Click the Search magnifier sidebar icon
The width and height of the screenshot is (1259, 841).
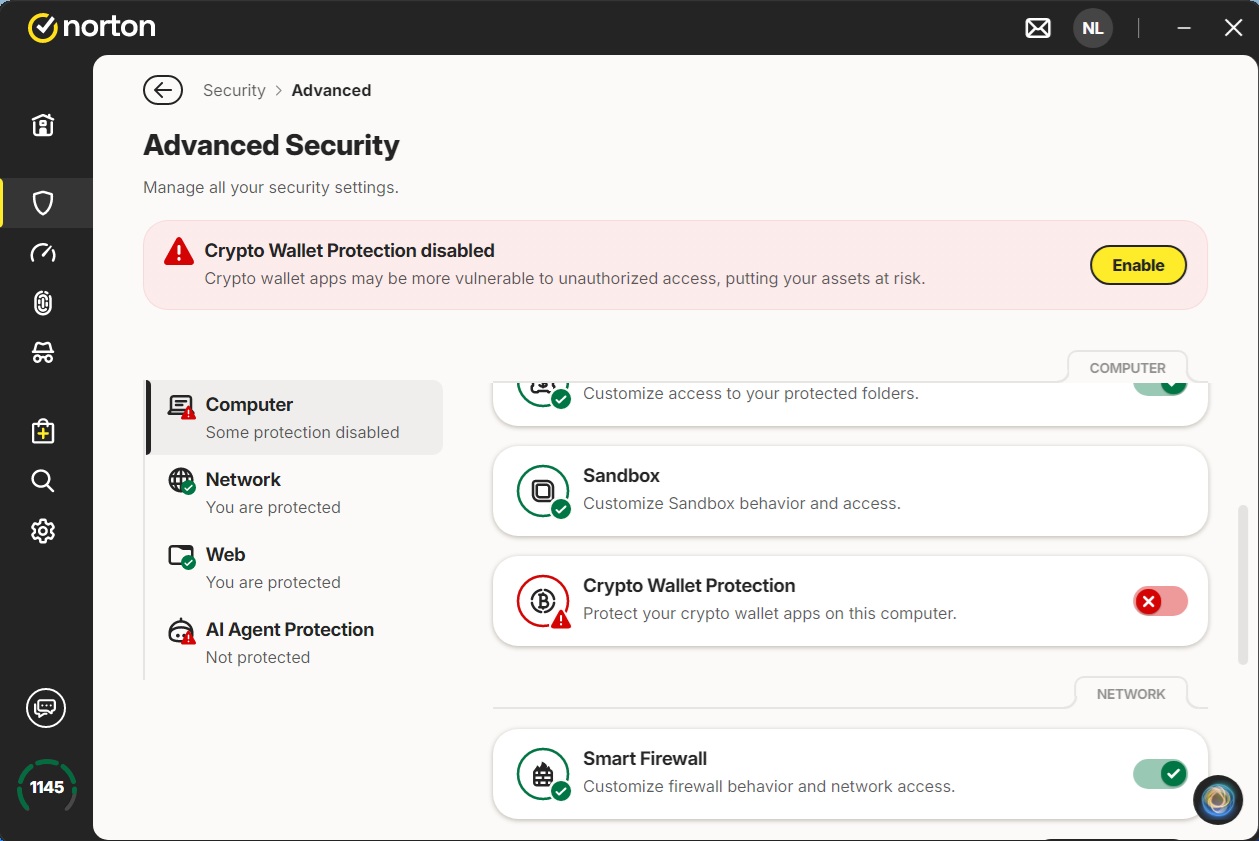(x=42, y=481)
